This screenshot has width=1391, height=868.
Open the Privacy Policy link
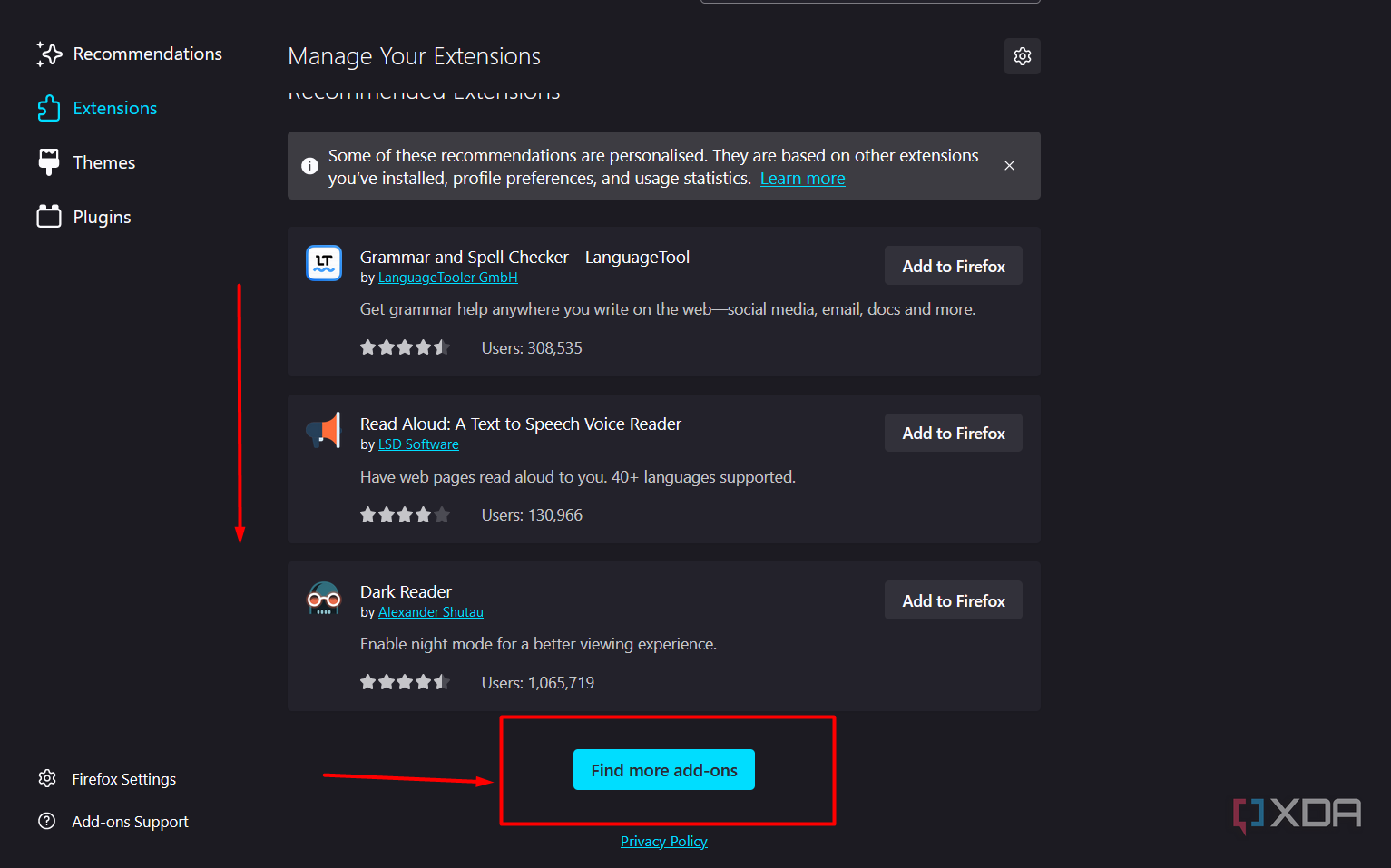664,842
